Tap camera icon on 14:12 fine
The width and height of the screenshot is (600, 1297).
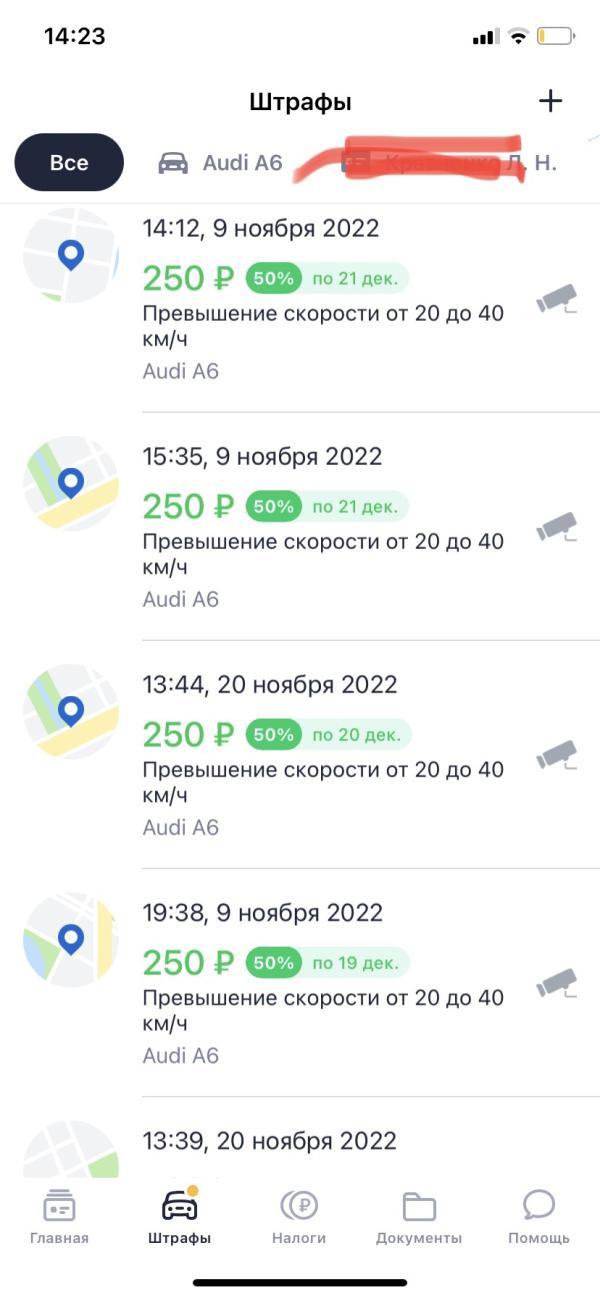pos(557,298)
